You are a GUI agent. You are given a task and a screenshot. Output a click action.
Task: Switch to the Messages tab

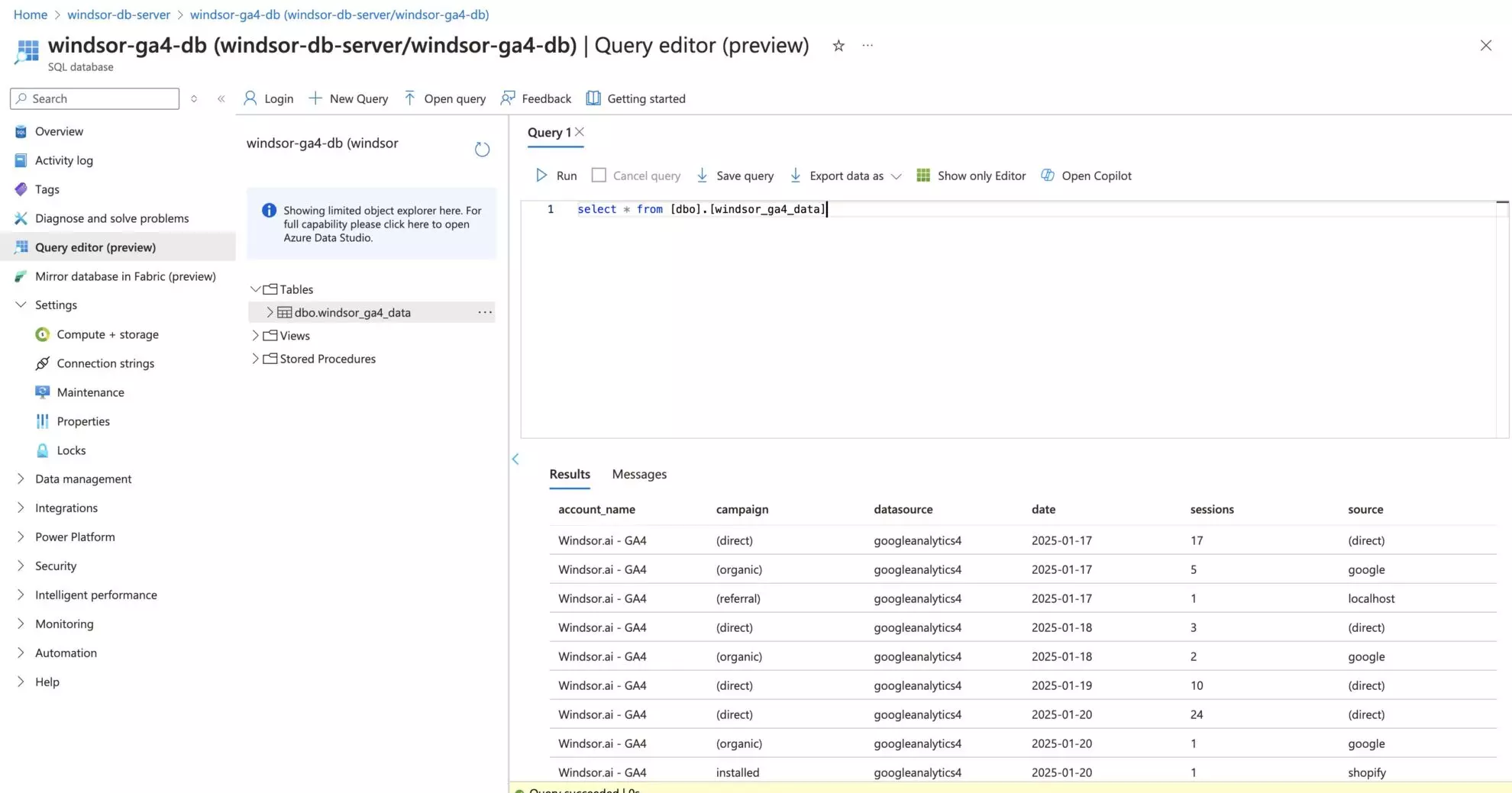coord(639,474)
